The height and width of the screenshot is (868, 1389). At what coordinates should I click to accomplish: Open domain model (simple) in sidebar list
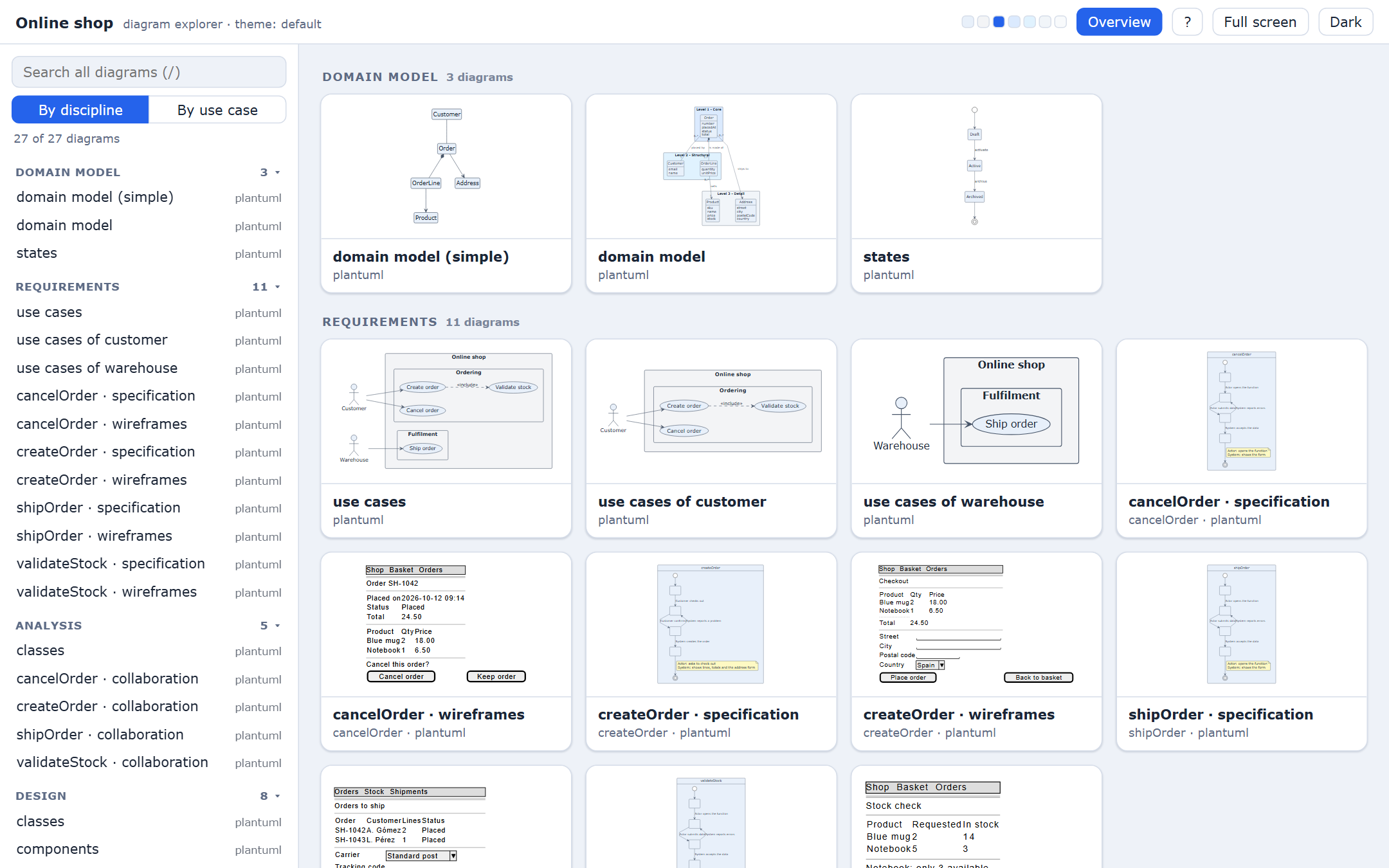click(x=149, y=197)
